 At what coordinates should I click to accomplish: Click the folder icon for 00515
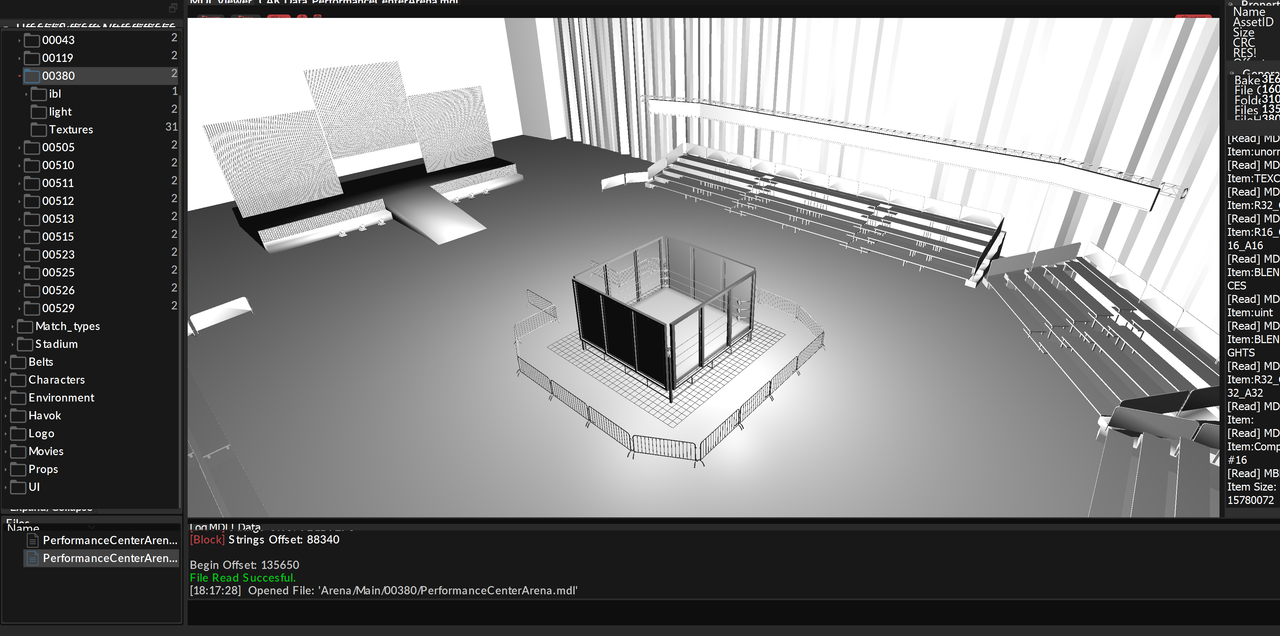pos(32,237)
